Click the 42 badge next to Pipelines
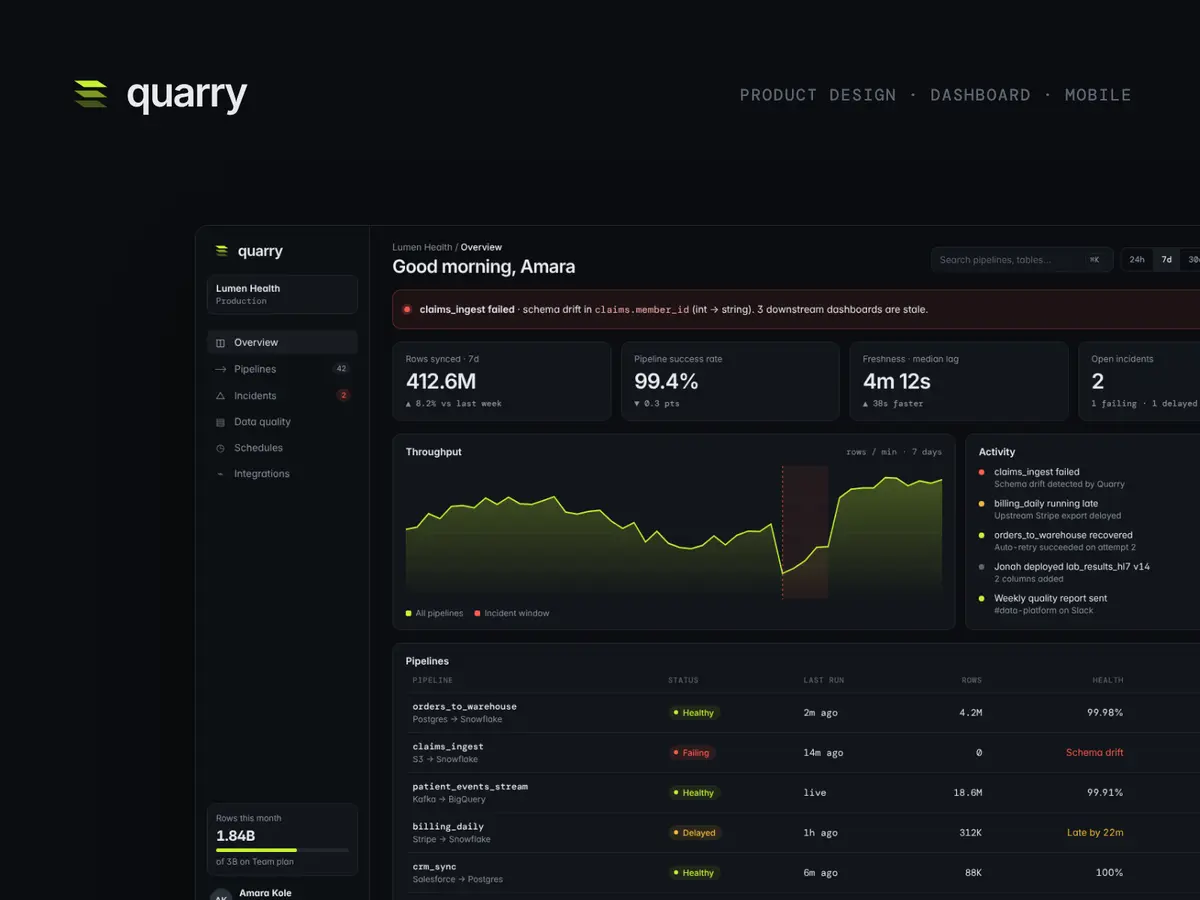 click(x=341, y=369)
